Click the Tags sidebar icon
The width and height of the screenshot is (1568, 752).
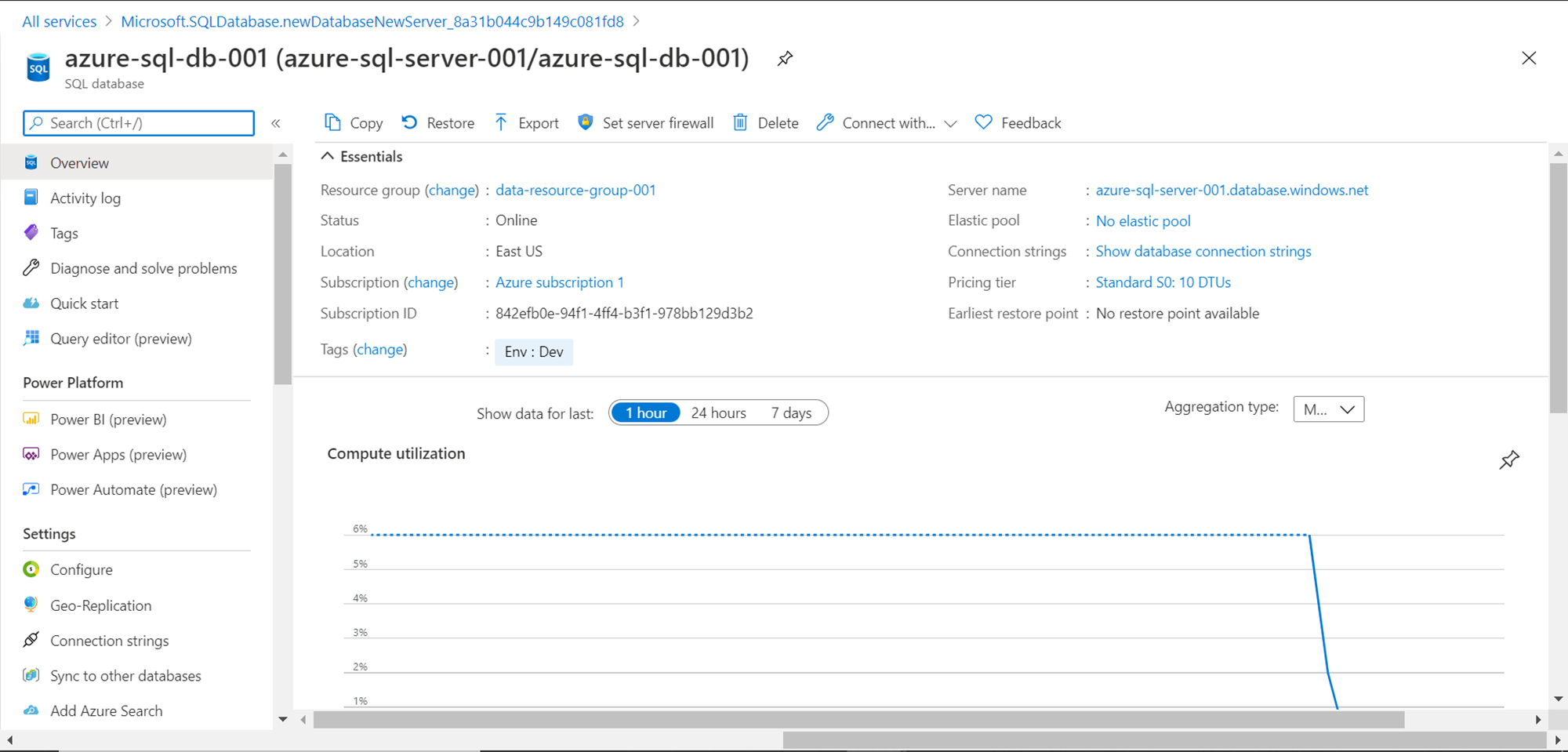(x=31, y=233)
